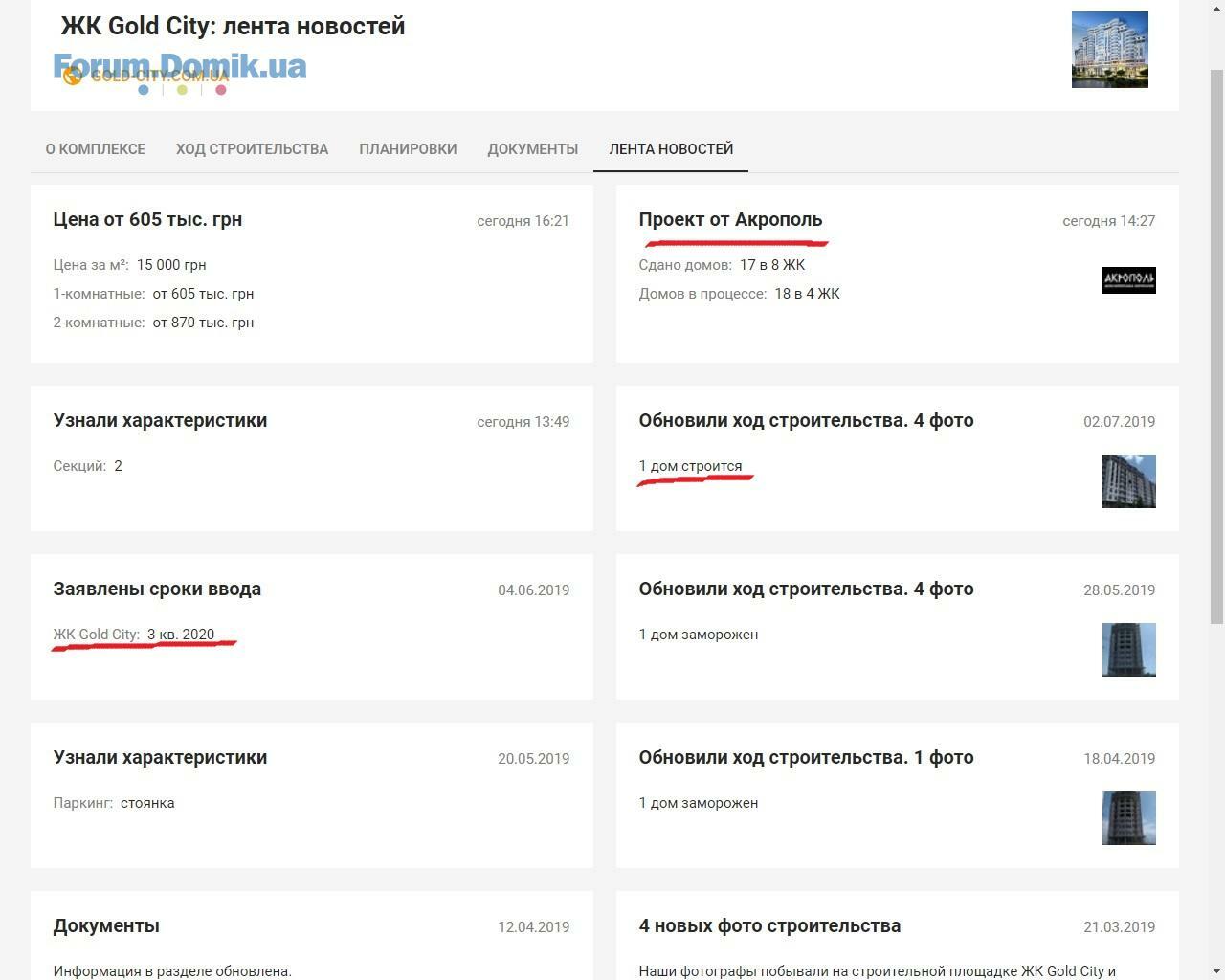Open 'Обновили ход строительства. 1 фото' heading
The width and height of the screenshot is (1225, 980).
pos(806,757)
